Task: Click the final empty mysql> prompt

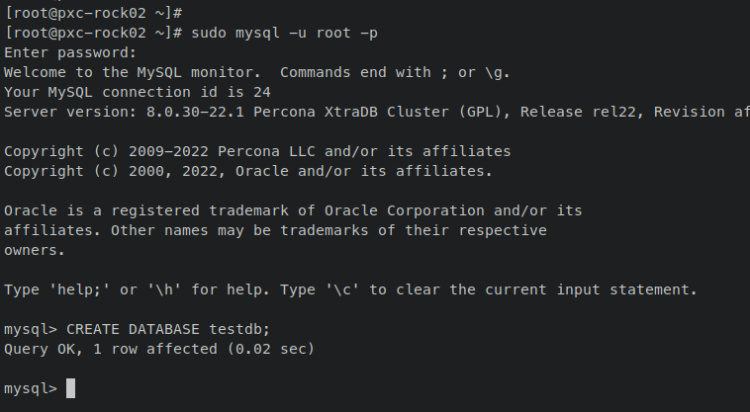Action: point(31,388)
